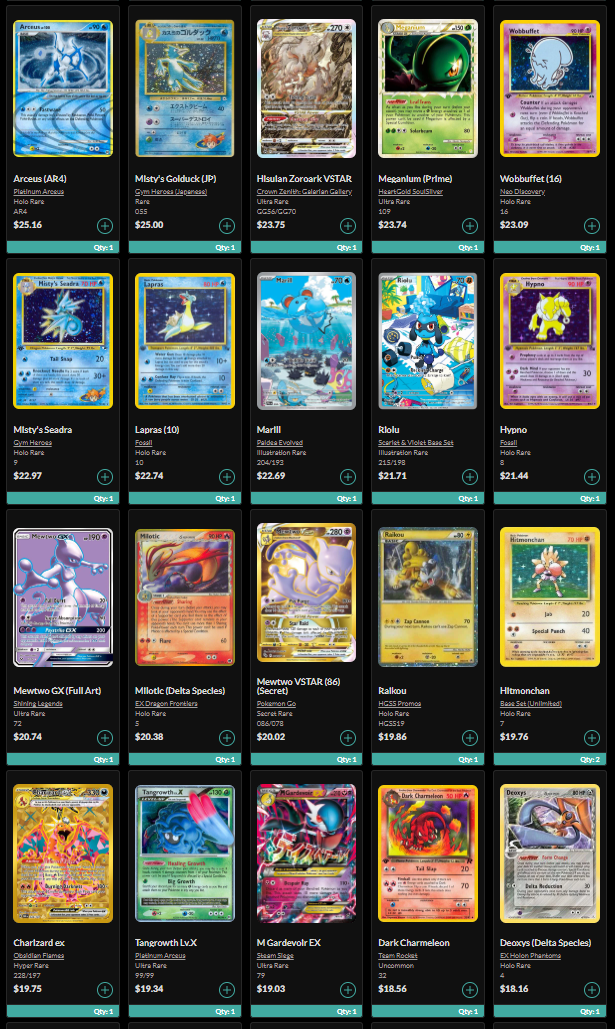Open the Milotic (Delta Species) card thumbnail

point(184,597)
